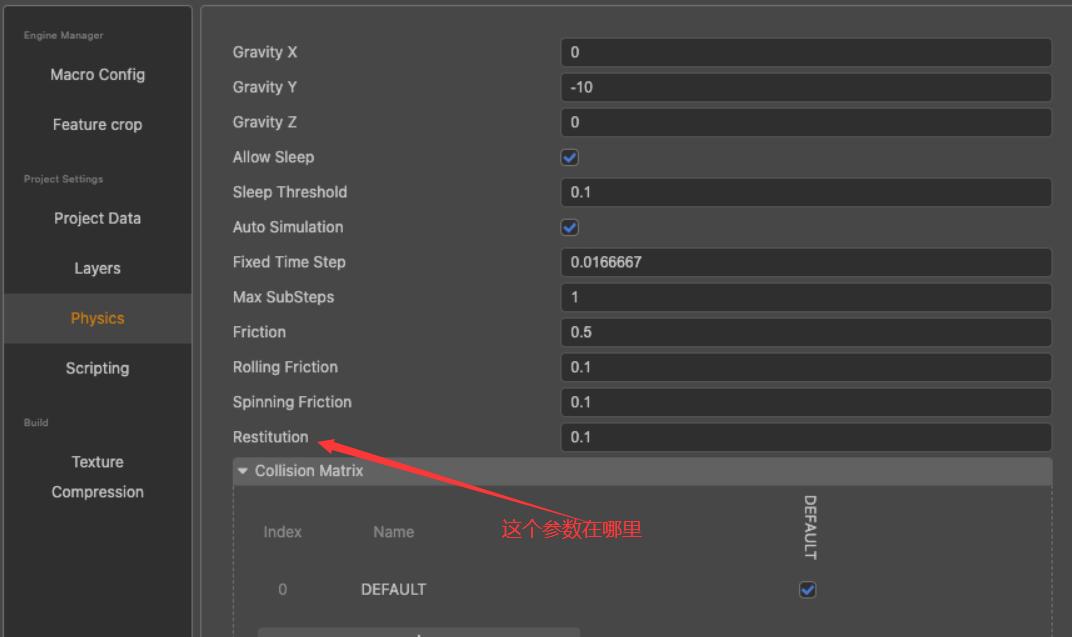Select the Restitution value field
The width and height of the screenshot is (1072, 637).
coord(806,437)
